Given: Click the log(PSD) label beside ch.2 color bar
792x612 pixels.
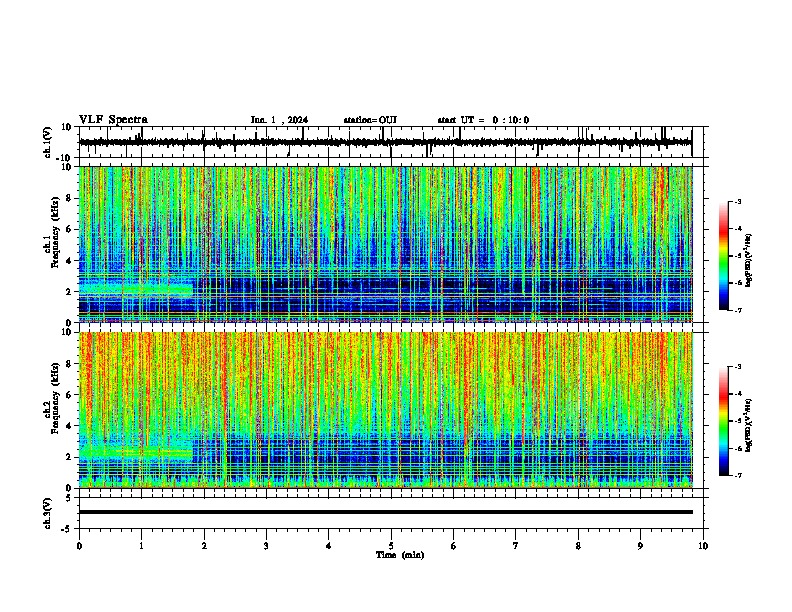Looking at the screenshot, I should tap(749, 425).
